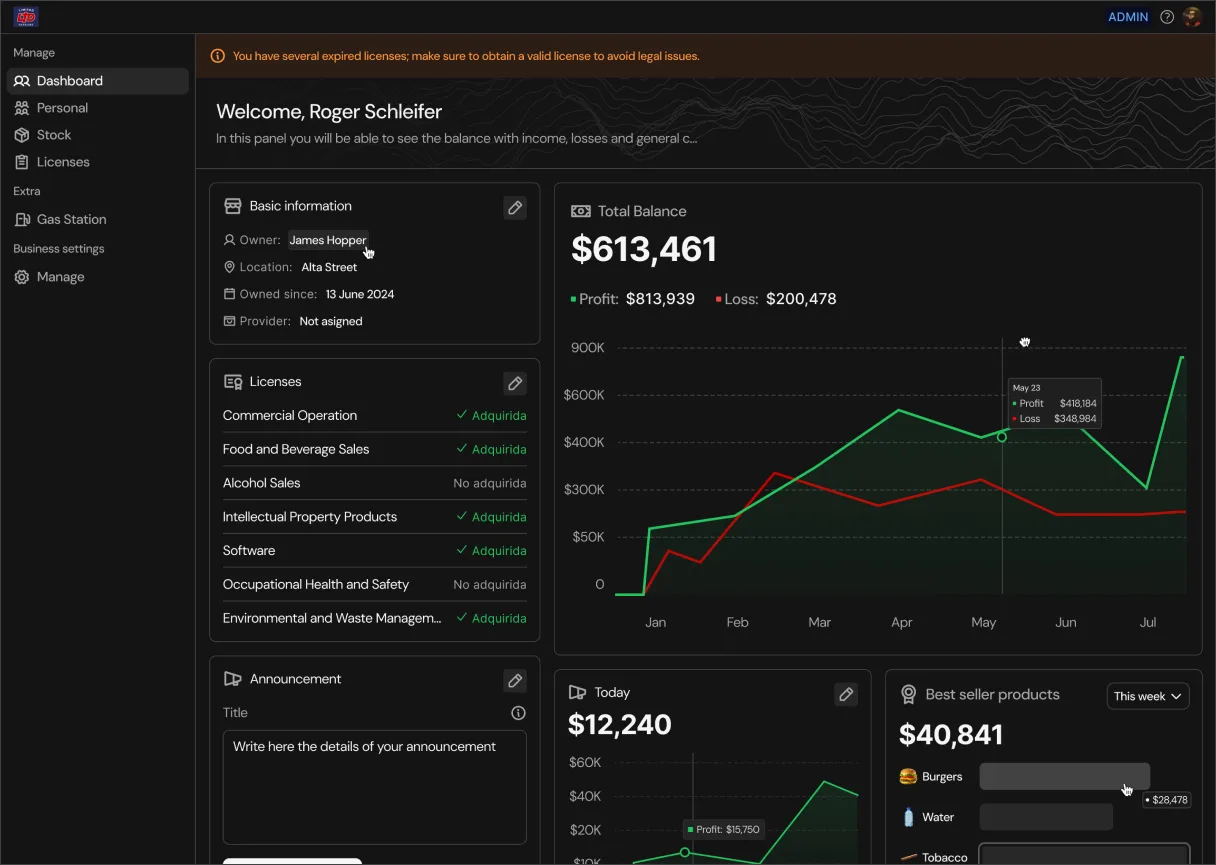The width and height of the screenshot is (1216, 865).
Task: Click the Software license row
Action: point(374,551)
